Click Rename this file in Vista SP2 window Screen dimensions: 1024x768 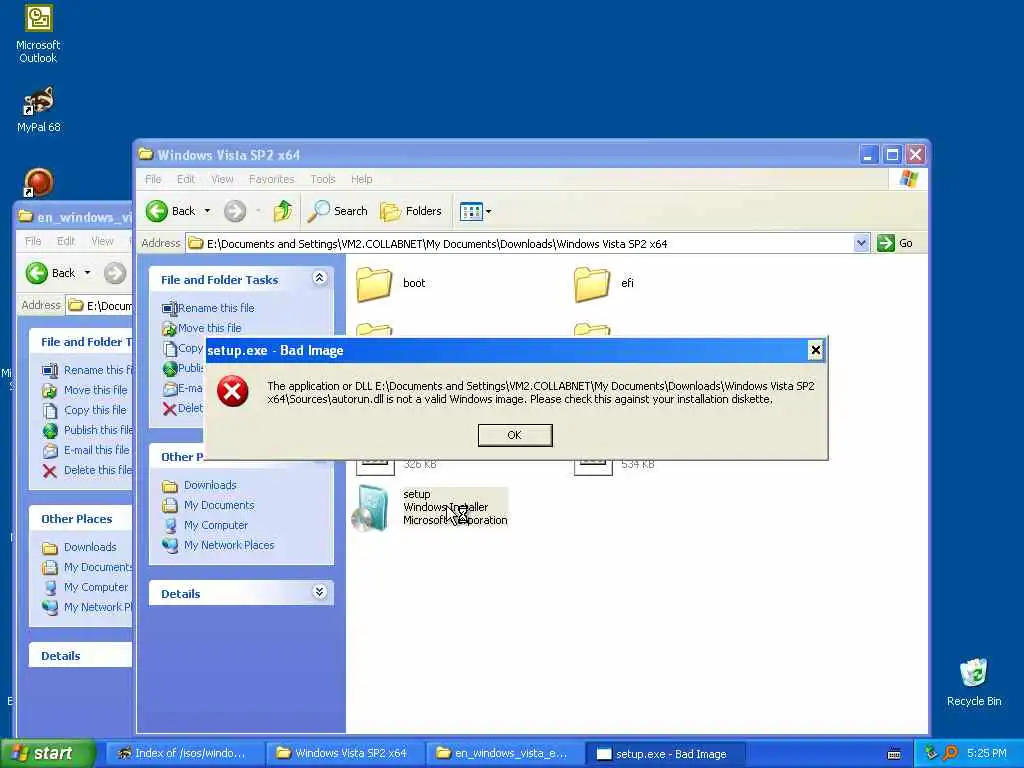pyautogui.click(x=208, y=308)
